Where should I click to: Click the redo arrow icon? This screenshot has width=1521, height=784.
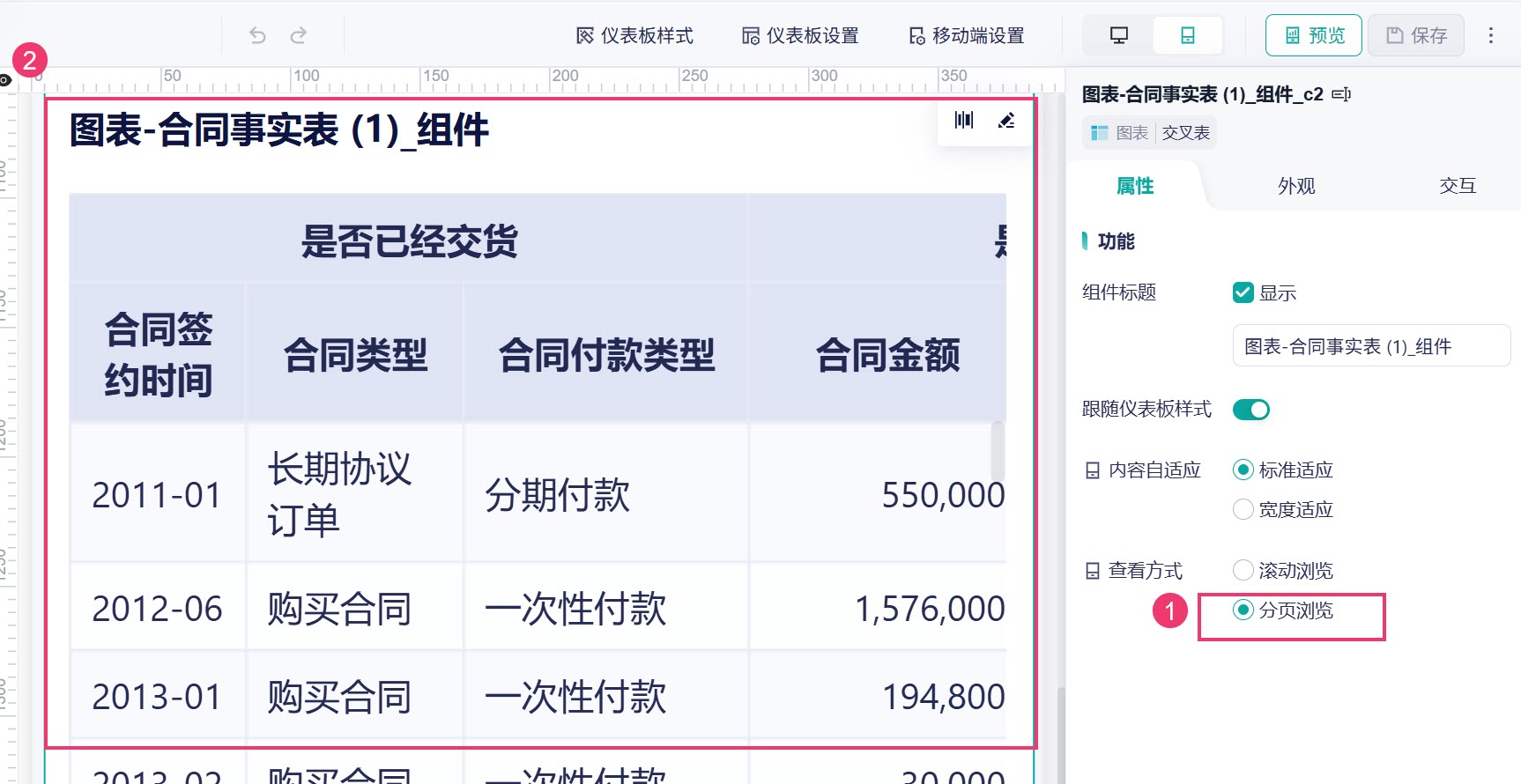[299, 35]
